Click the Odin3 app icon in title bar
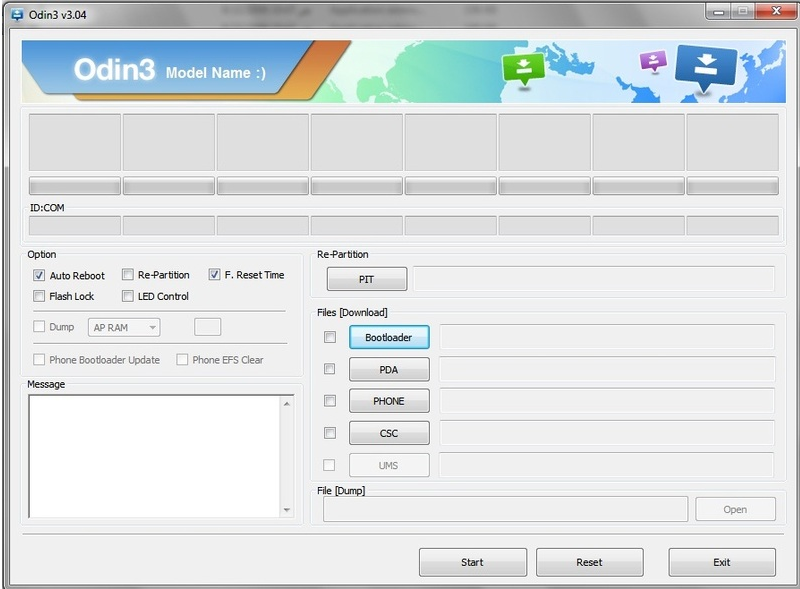800x589 pixels. [x=17, y=15]
